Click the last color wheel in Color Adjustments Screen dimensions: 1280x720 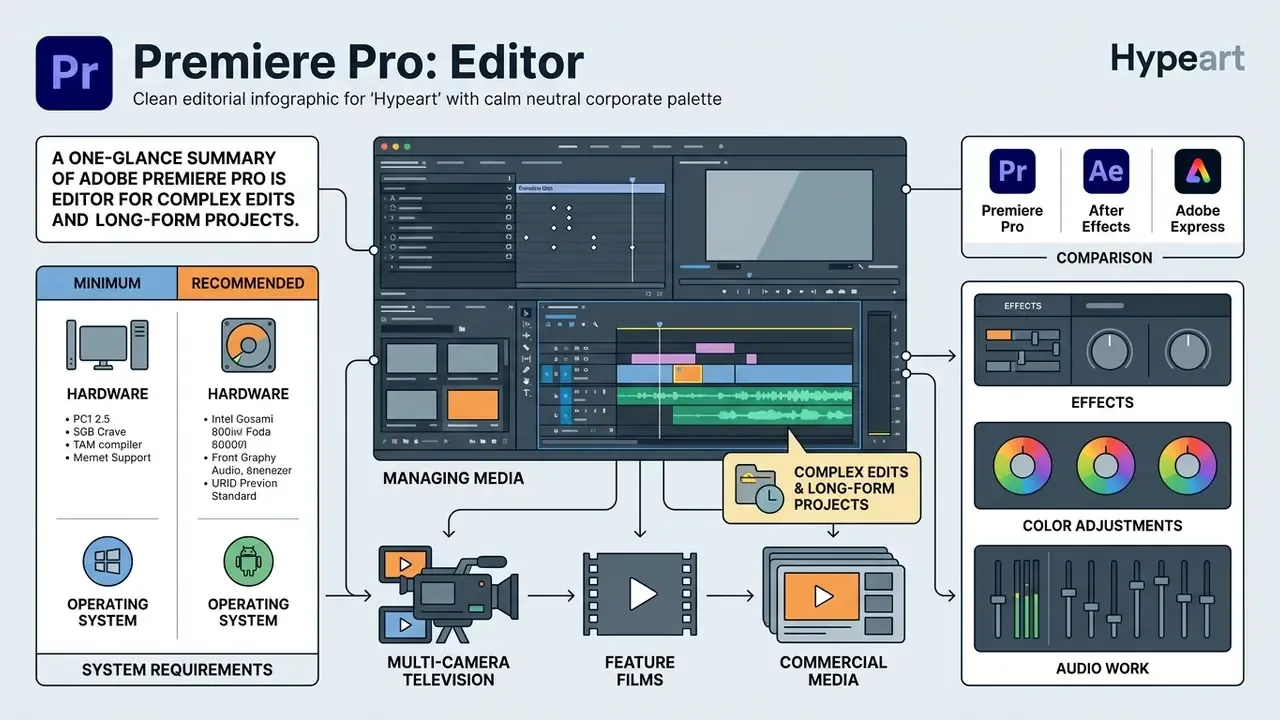[x=1187, y=466]
